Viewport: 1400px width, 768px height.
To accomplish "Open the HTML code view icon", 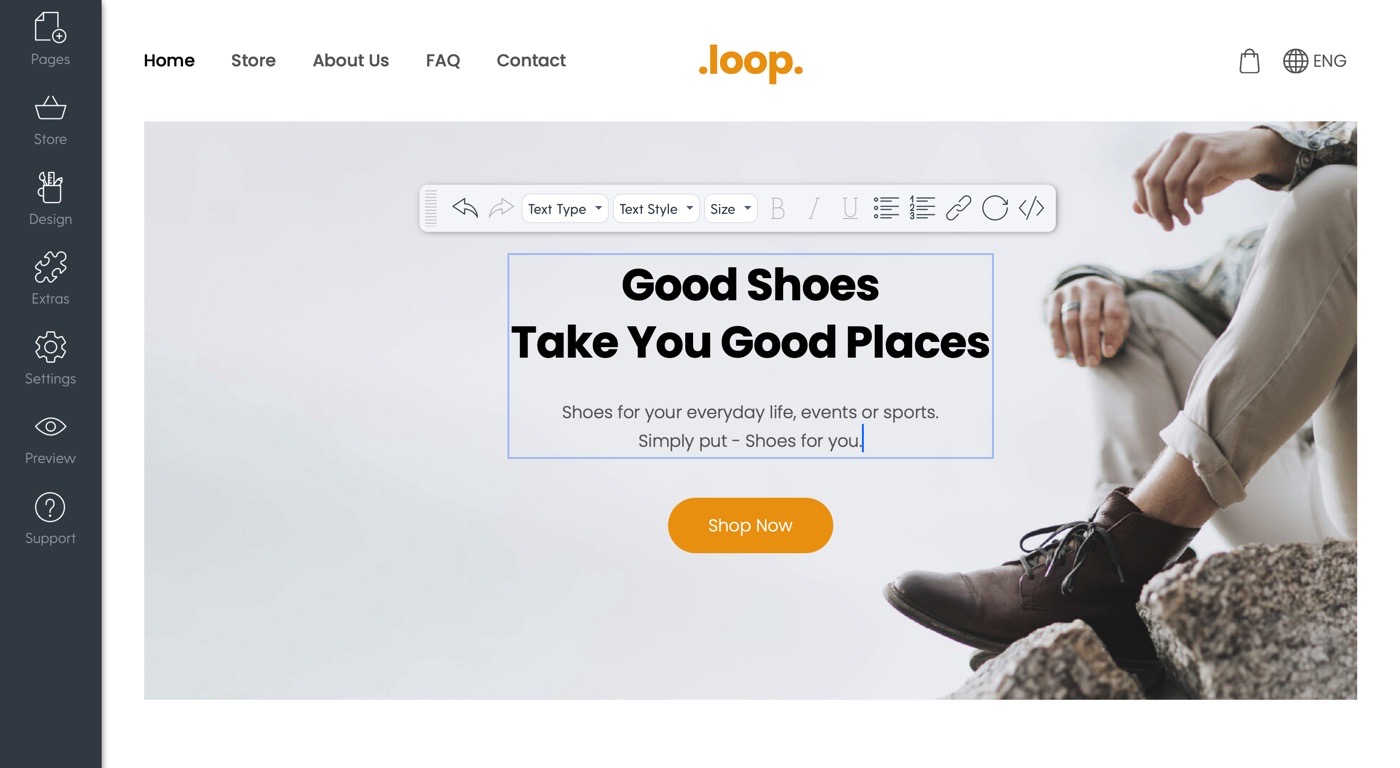I will [1031, 208].
